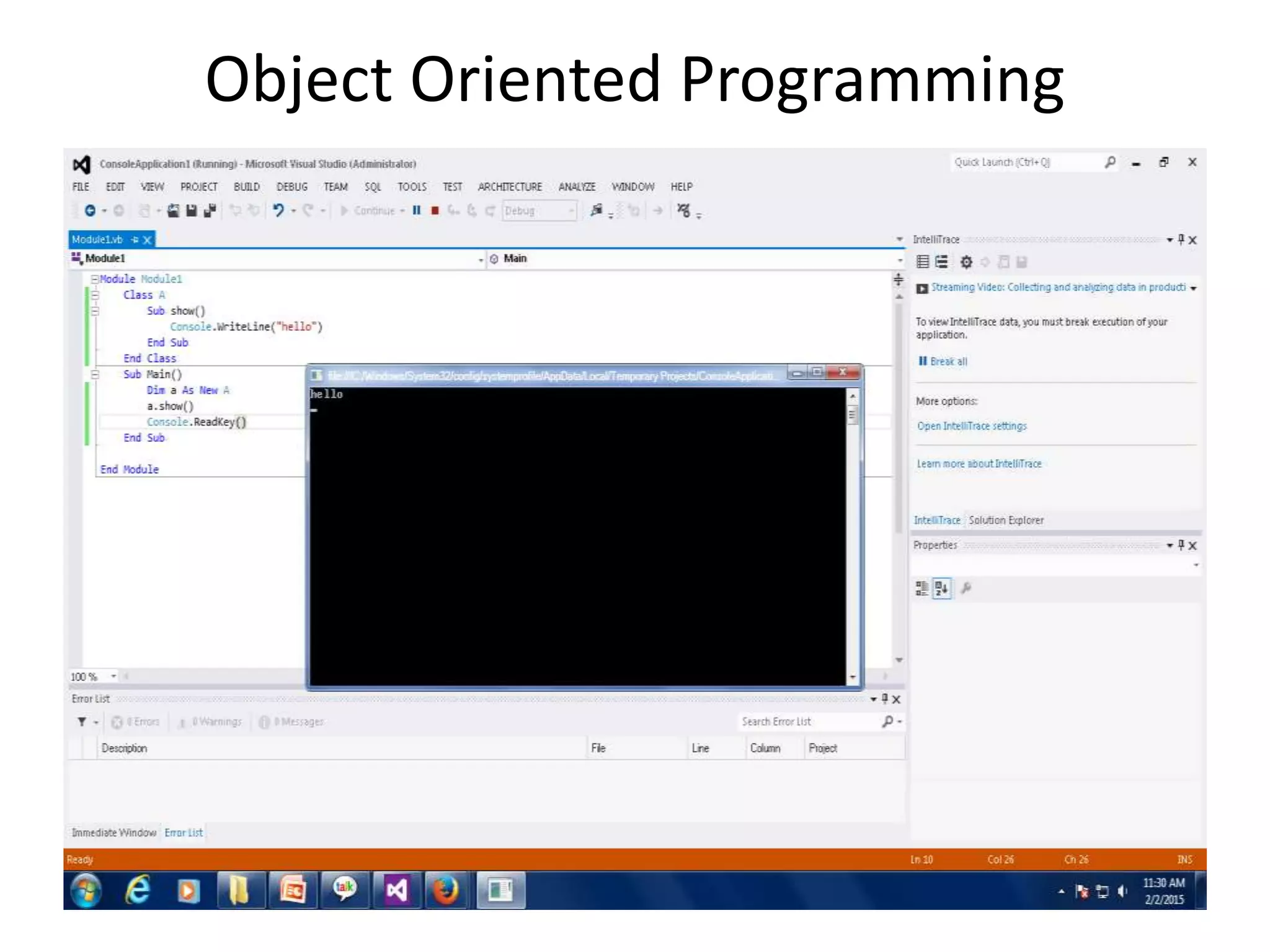Image resolution: width=1270 pixels, height=952 pixels.
Task: Click the Continue button
Action: point(368,211)
